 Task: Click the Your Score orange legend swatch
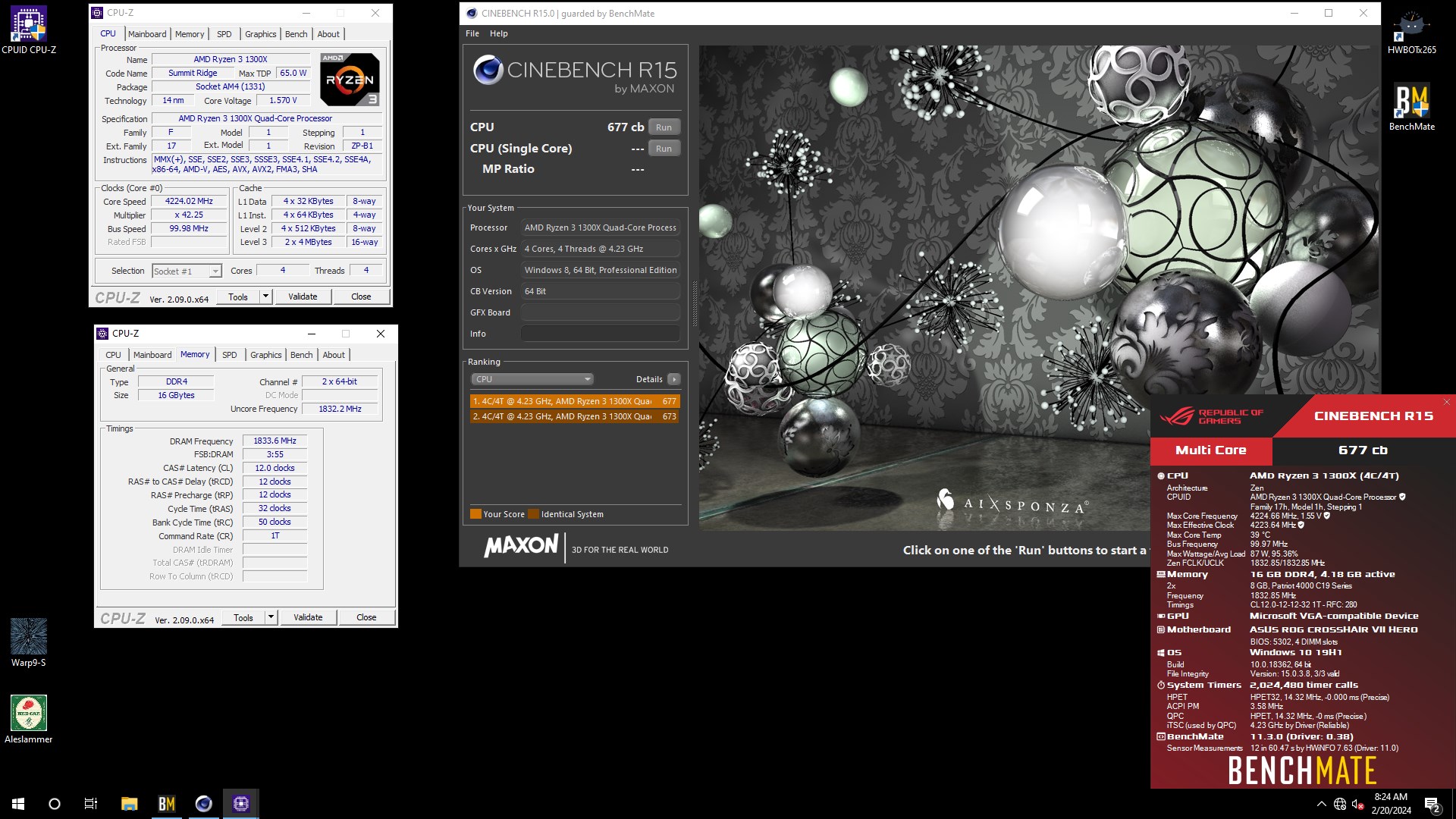coord(475,514)
